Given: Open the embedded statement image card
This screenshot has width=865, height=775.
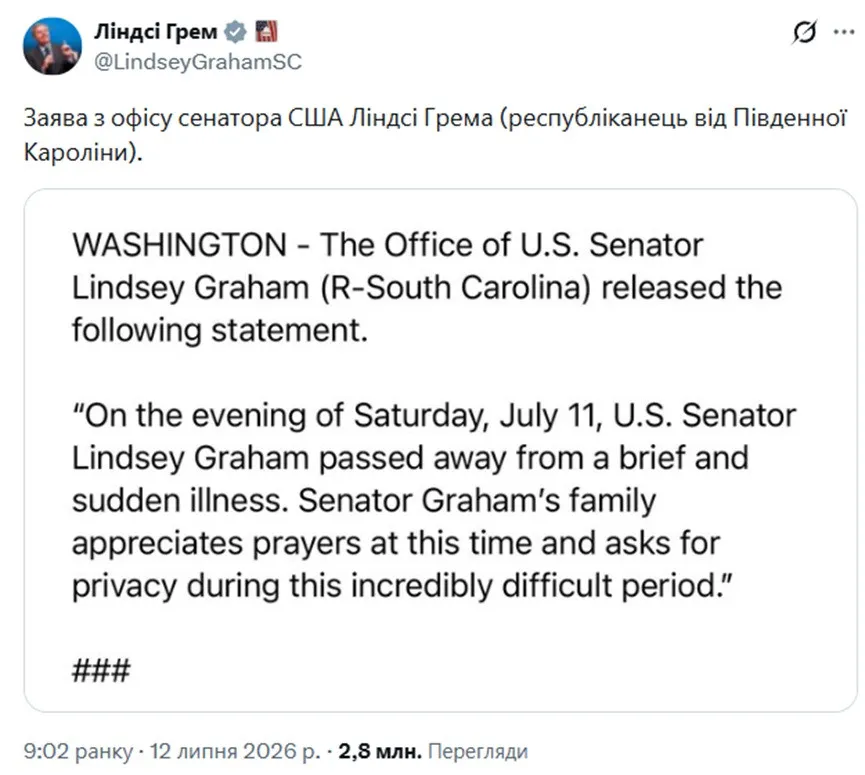Looking at the screenshot, I should click(440, 450).
